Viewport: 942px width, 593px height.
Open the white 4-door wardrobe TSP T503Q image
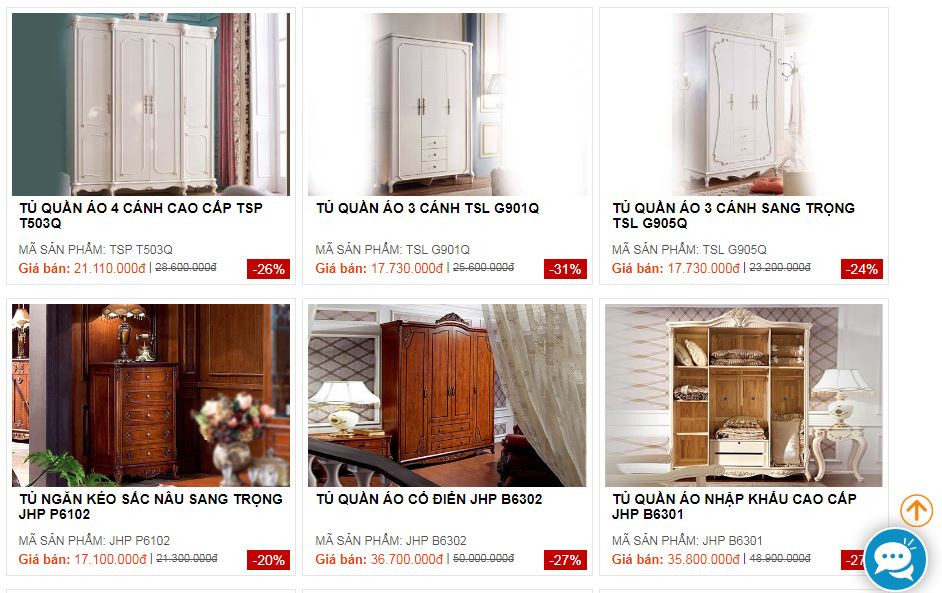[x=151, y=104]
